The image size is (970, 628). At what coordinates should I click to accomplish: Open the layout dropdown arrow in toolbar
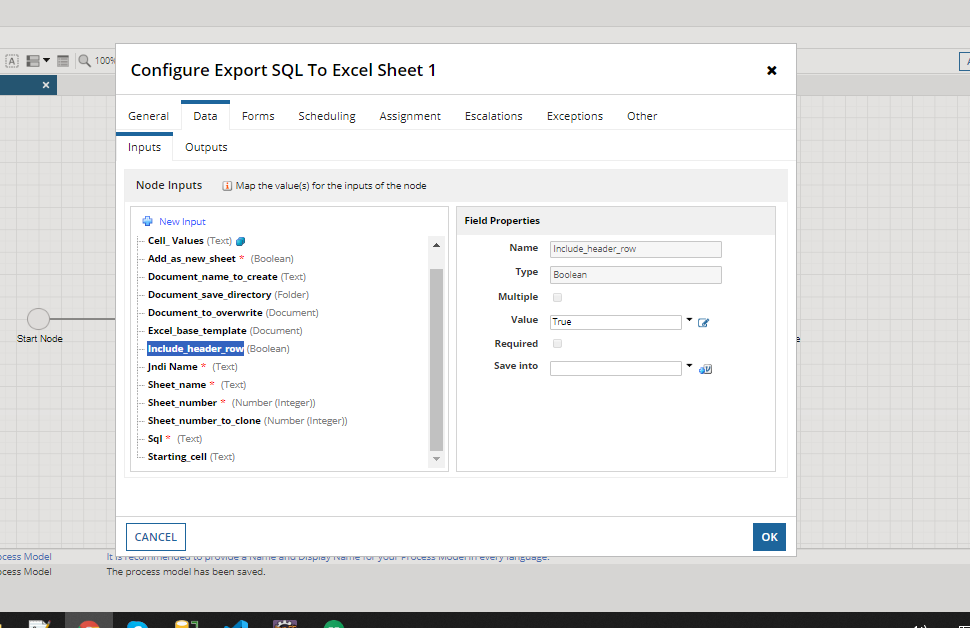click(x=46, y=60)
